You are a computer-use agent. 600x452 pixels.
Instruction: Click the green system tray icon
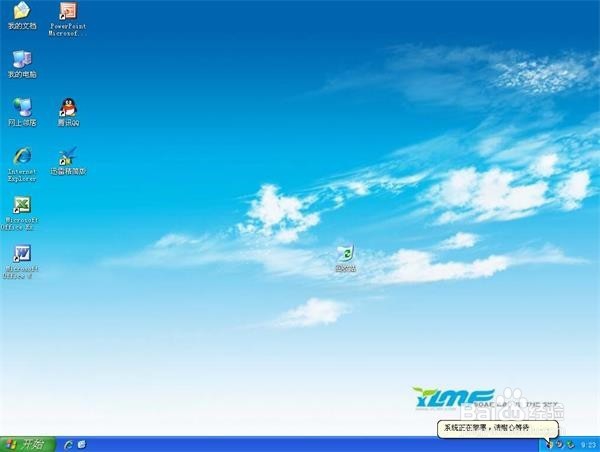[570, 445]
